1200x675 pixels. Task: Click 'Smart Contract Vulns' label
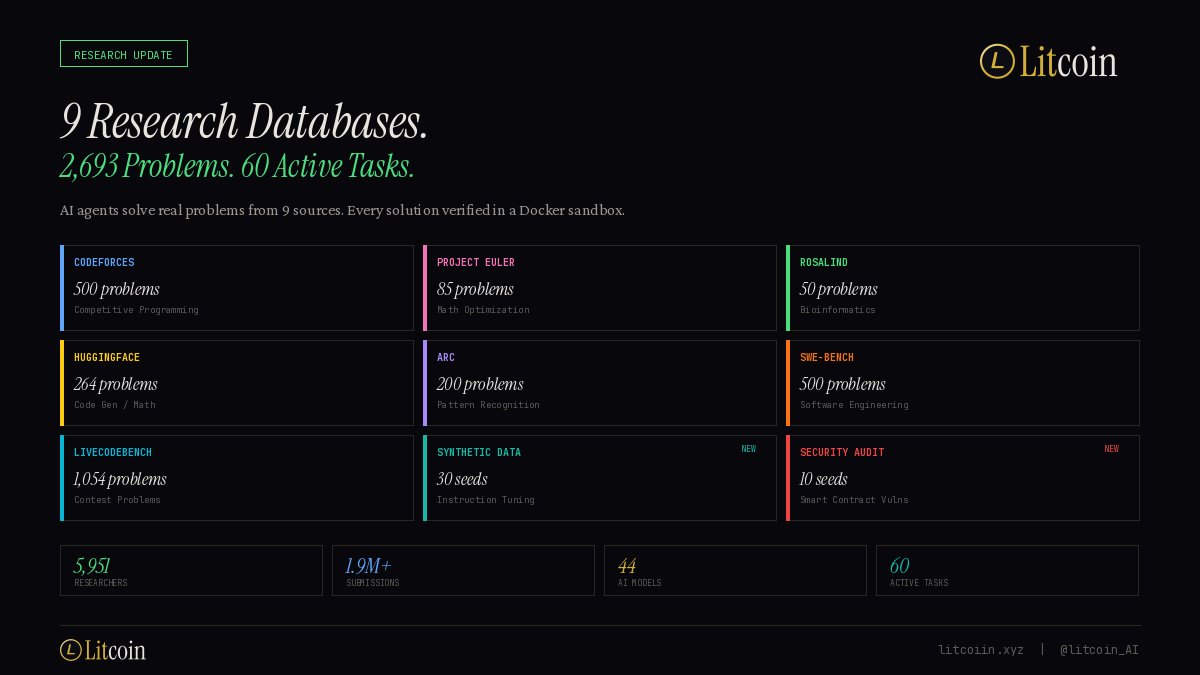854,500
